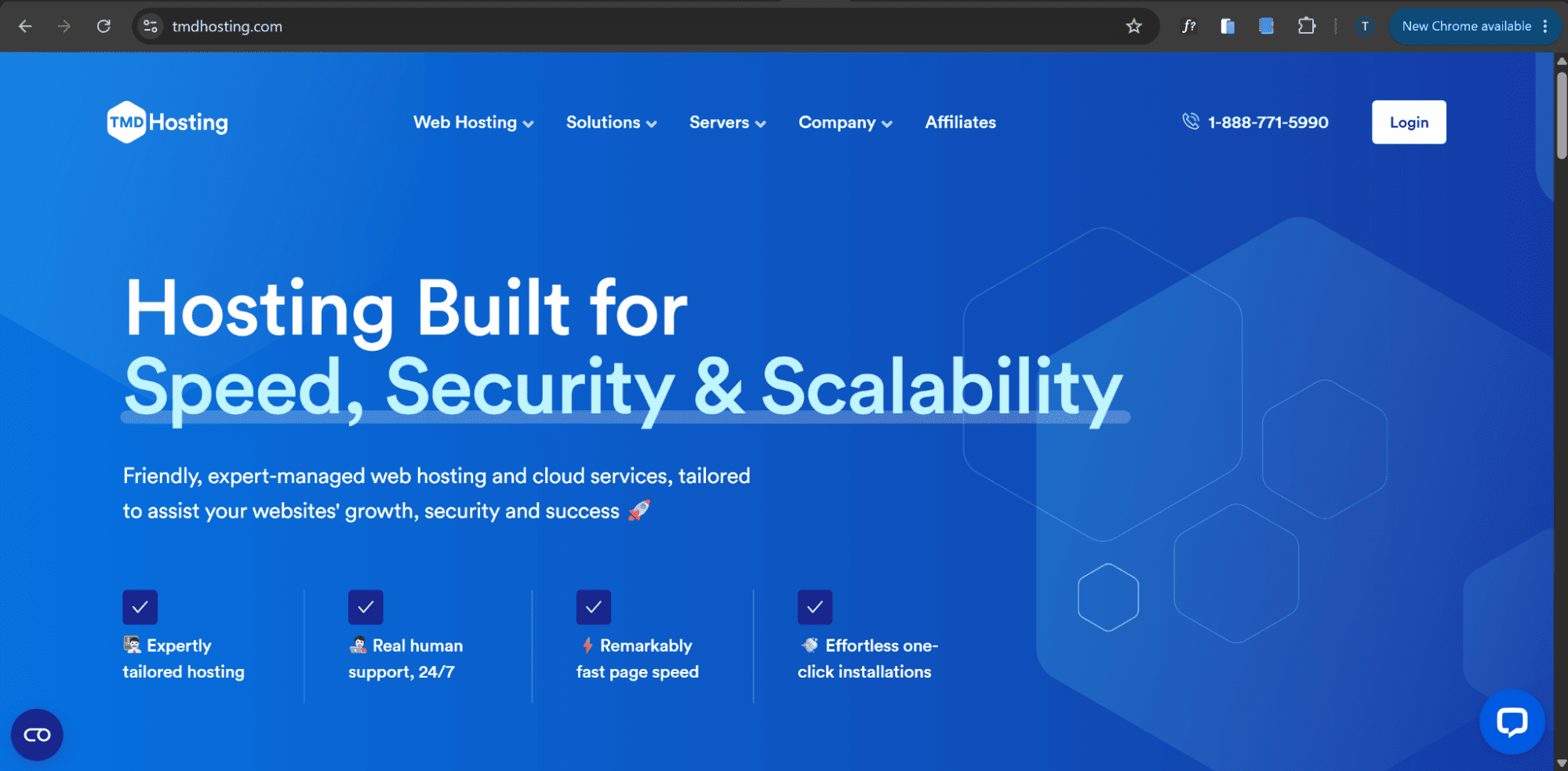1568x771 pixels.
Task: Click the Remarkably fast page speed text
Action: click(638, 658)
